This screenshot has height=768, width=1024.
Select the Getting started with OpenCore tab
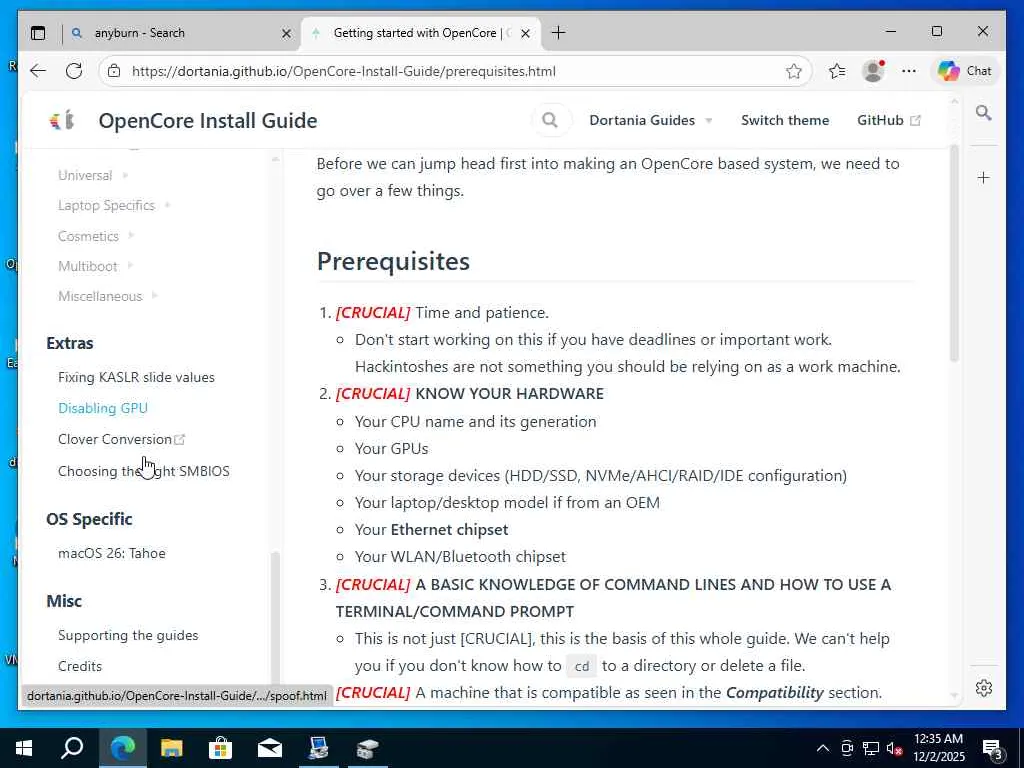click(421, 33)
